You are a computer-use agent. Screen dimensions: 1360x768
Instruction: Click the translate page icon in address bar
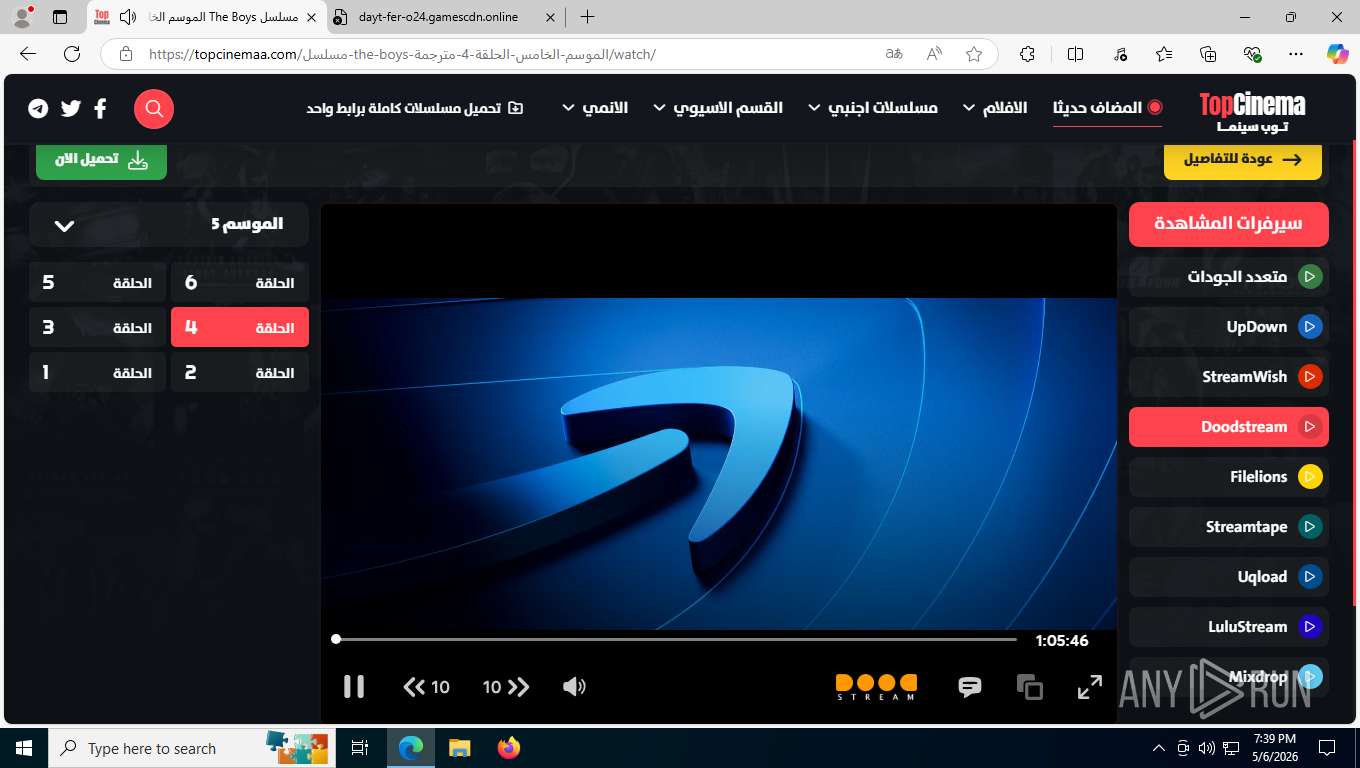(894, 54)
